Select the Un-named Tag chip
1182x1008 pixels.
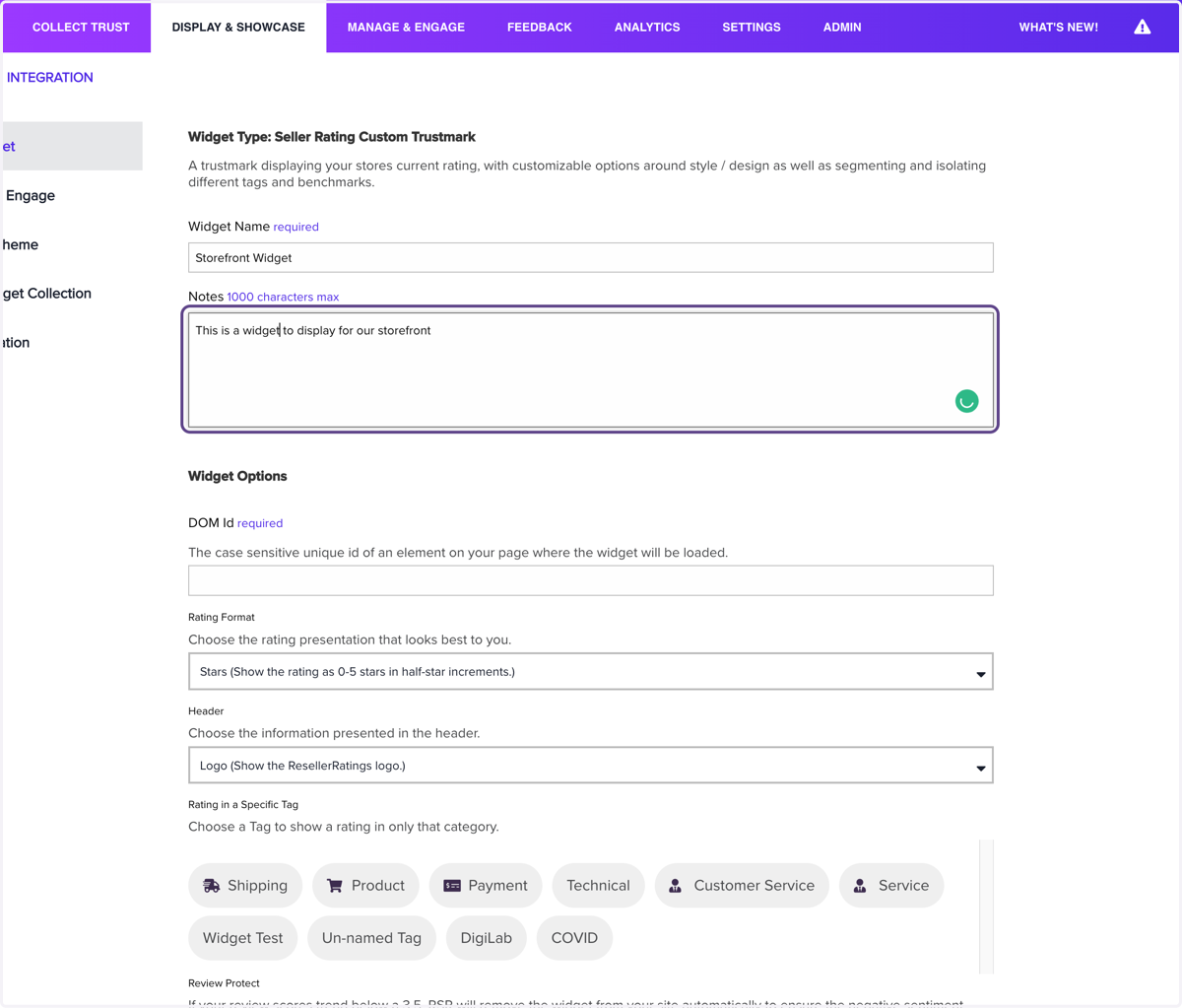click(x=371, y=937)
